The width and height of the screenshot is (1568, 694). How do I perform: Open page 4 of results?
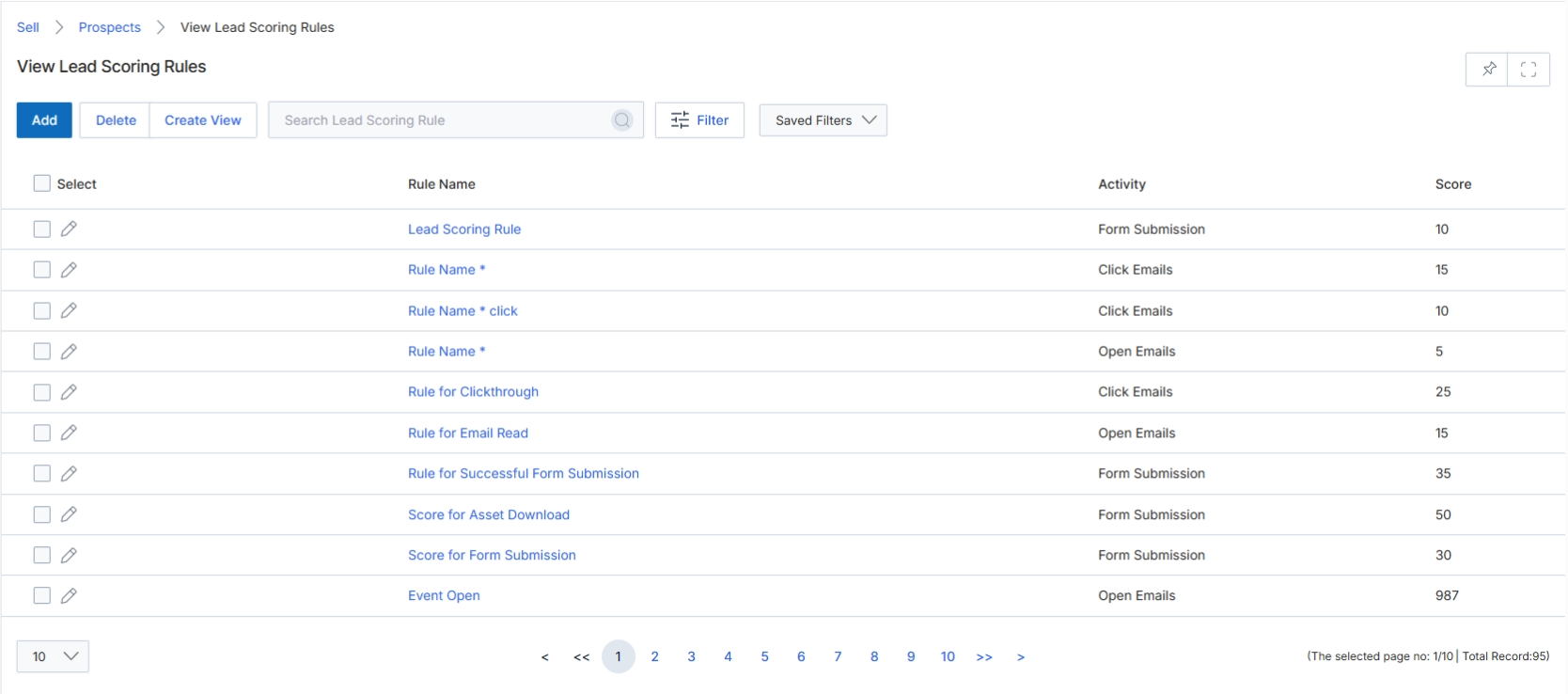pyautogui.click(x=728, y=656)
